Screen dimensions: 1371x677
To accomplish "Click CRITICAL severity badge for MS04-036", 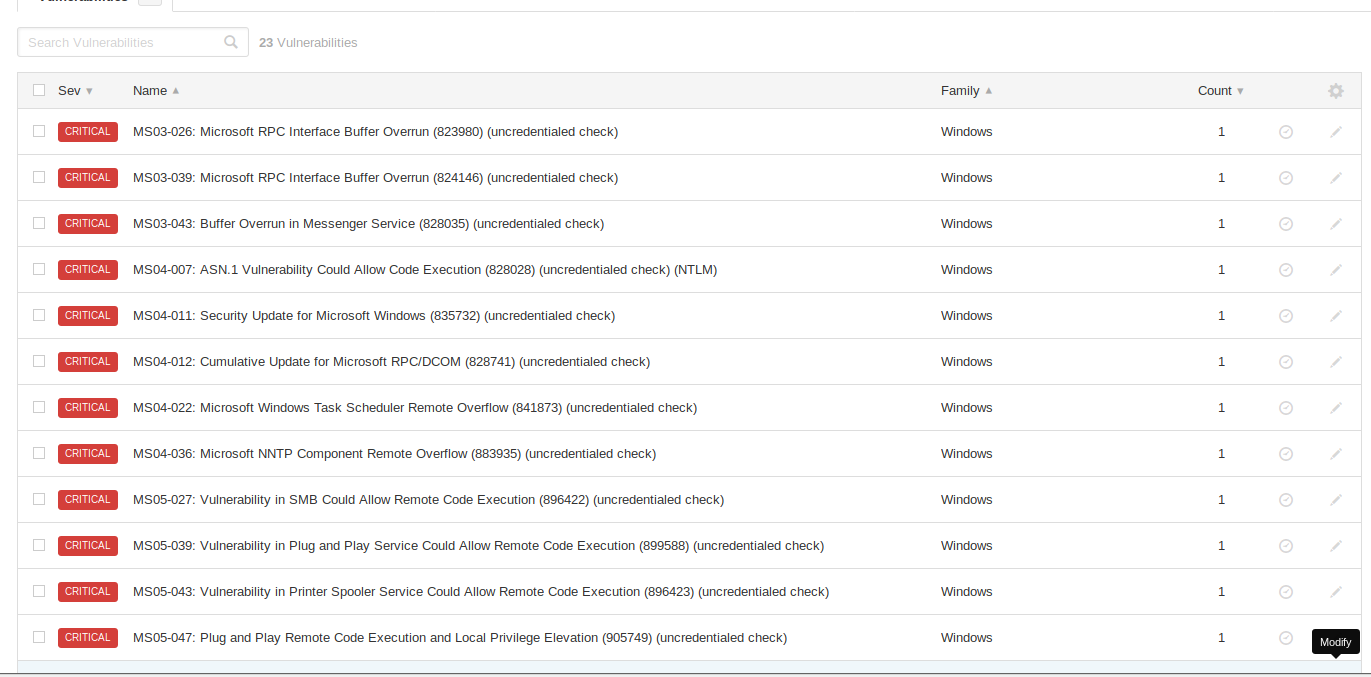I will click(88, 454).
